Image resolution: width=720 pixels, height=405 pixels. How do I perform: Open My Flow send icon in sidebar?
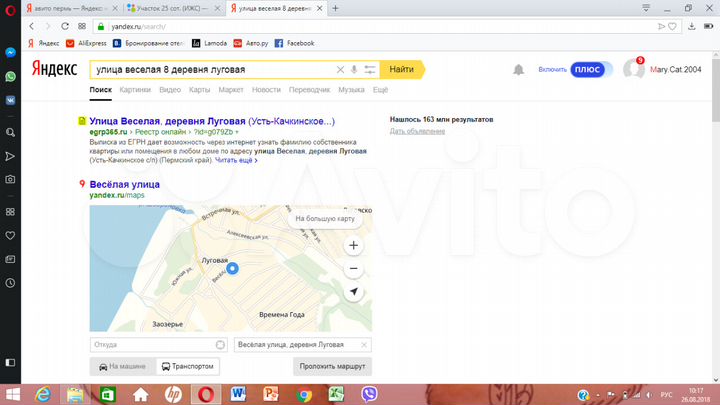(10, 157)
